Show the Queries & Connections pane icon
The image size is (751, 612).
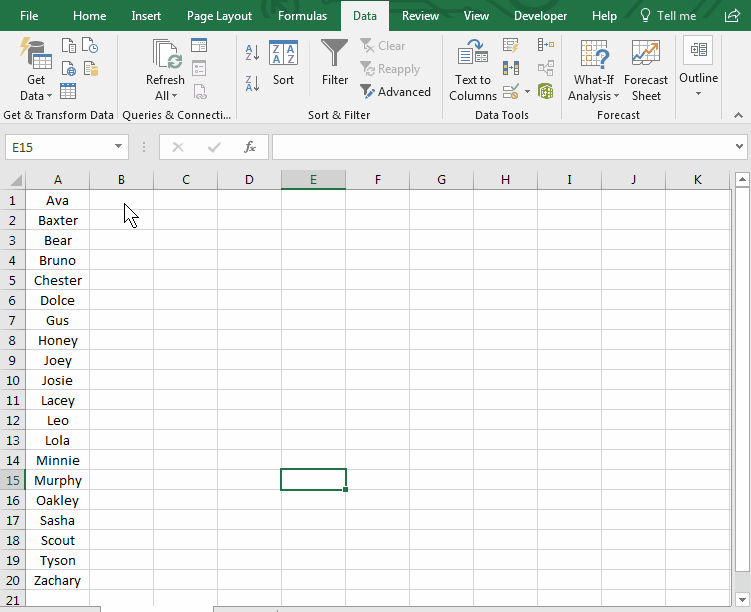(199, 46)
